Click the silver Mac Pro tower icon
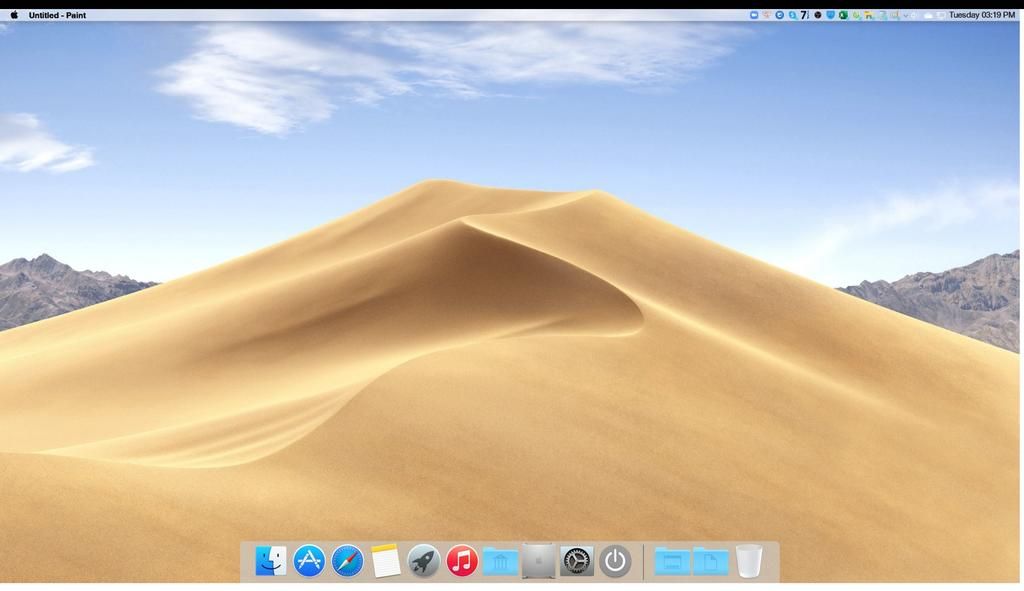Image resolution: width=1024 pixels, height=591 pixels. coord(538,560)
